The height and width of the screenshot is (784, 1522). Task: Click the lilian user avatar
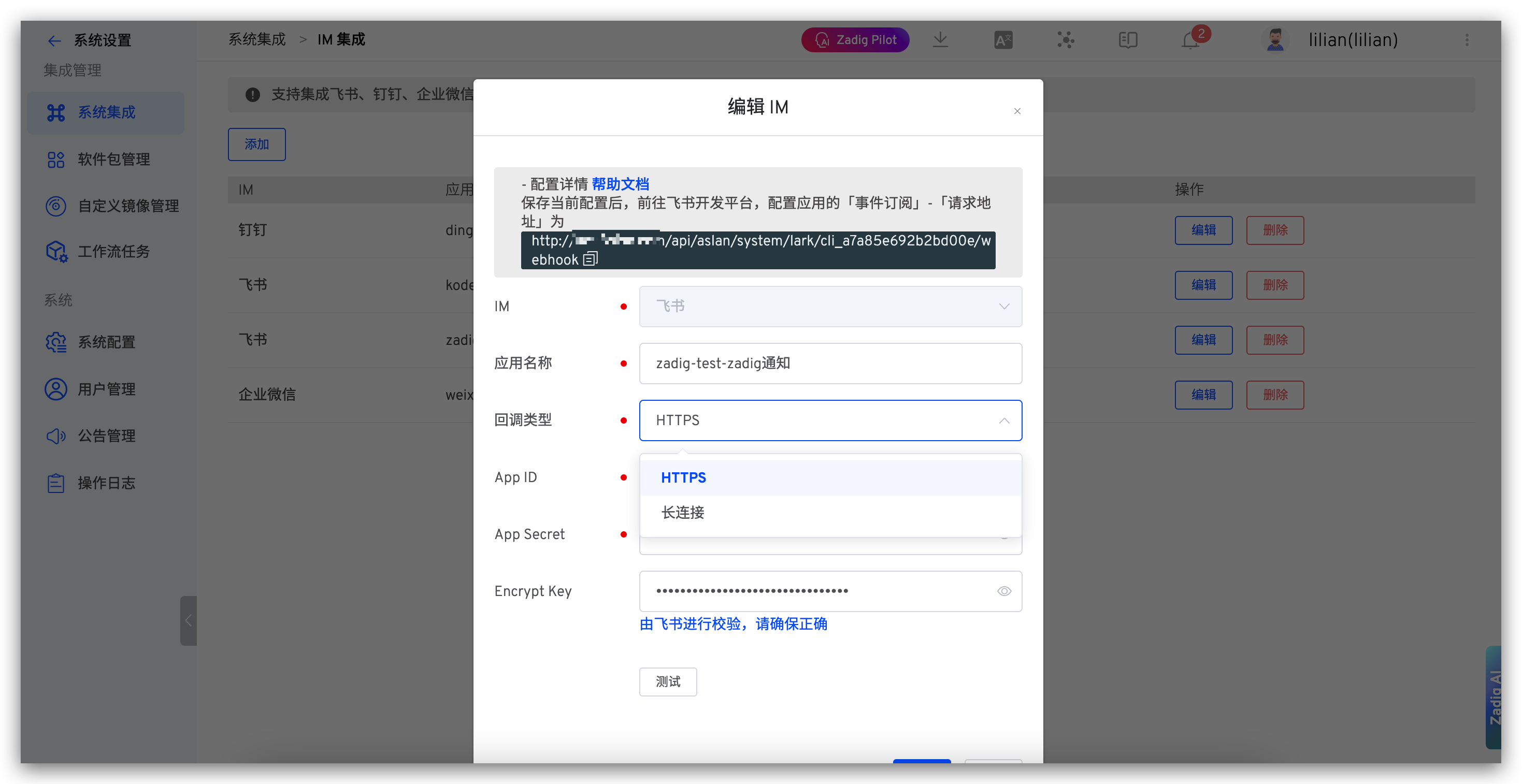pyautogui.click(x=1274, y=39)
